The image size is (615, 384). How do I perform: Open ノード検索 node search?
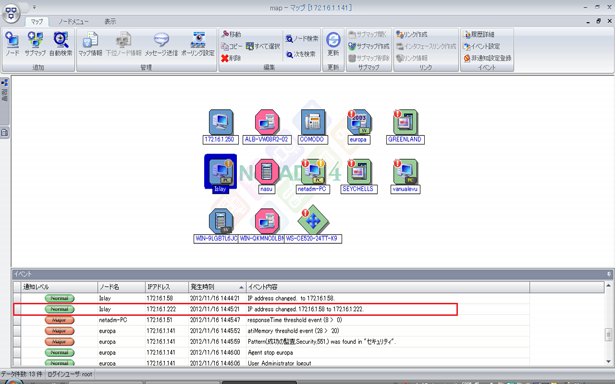[302, 38]
